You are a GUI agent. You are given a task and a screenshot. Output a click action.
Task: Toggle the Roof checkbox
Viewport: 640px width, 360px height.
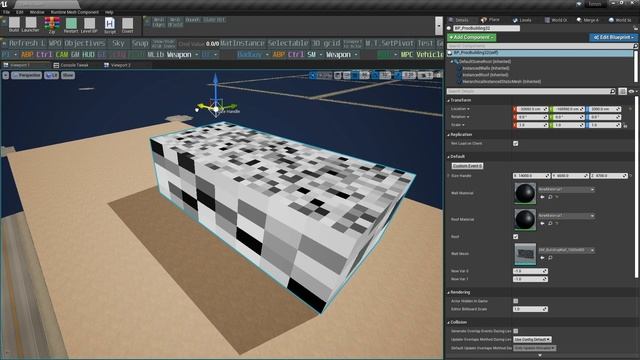[x=516, y=237]
